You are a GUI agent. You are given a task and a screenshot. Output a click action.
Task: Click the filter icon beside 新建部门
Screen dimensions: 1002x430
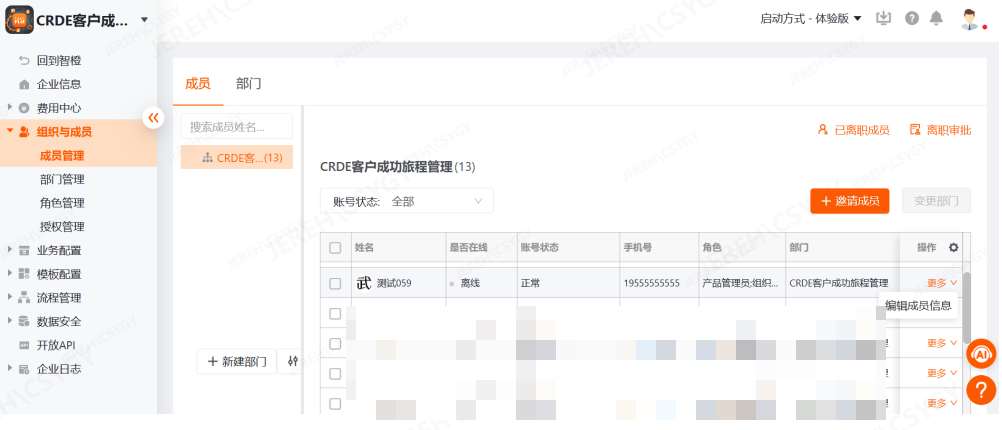click(x=292, y=361)
